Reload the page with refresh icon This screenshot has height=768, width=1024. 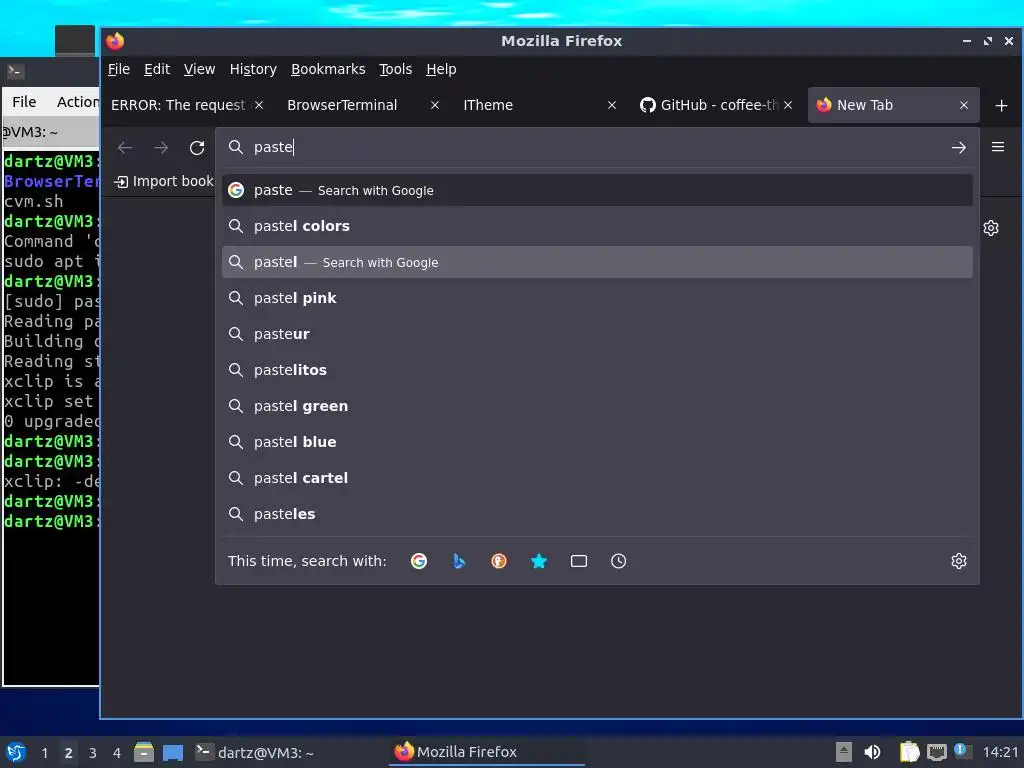[197, 148]
